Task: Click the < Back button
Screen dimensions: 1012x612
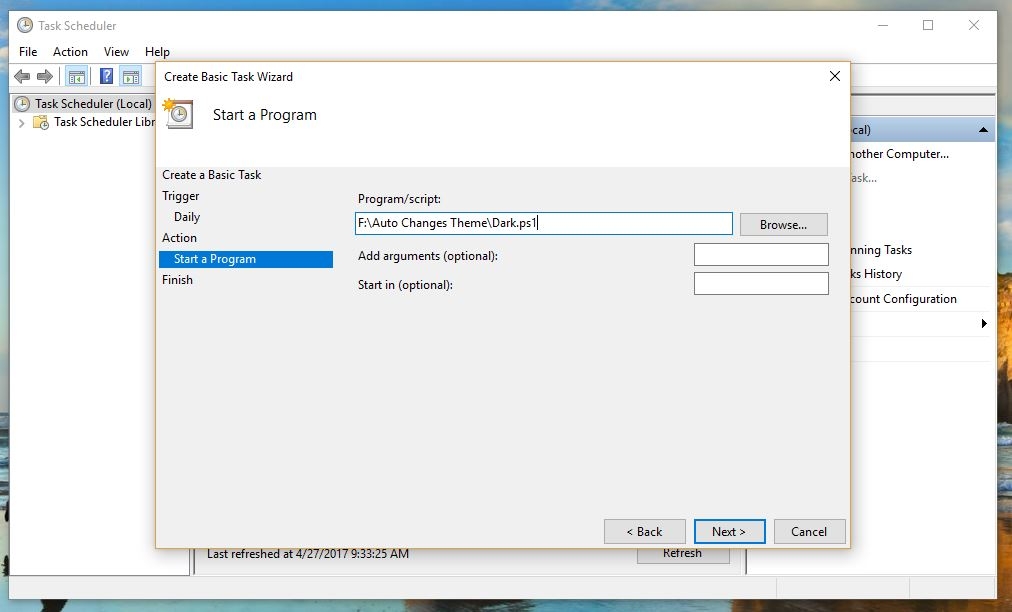Action: 645,531
